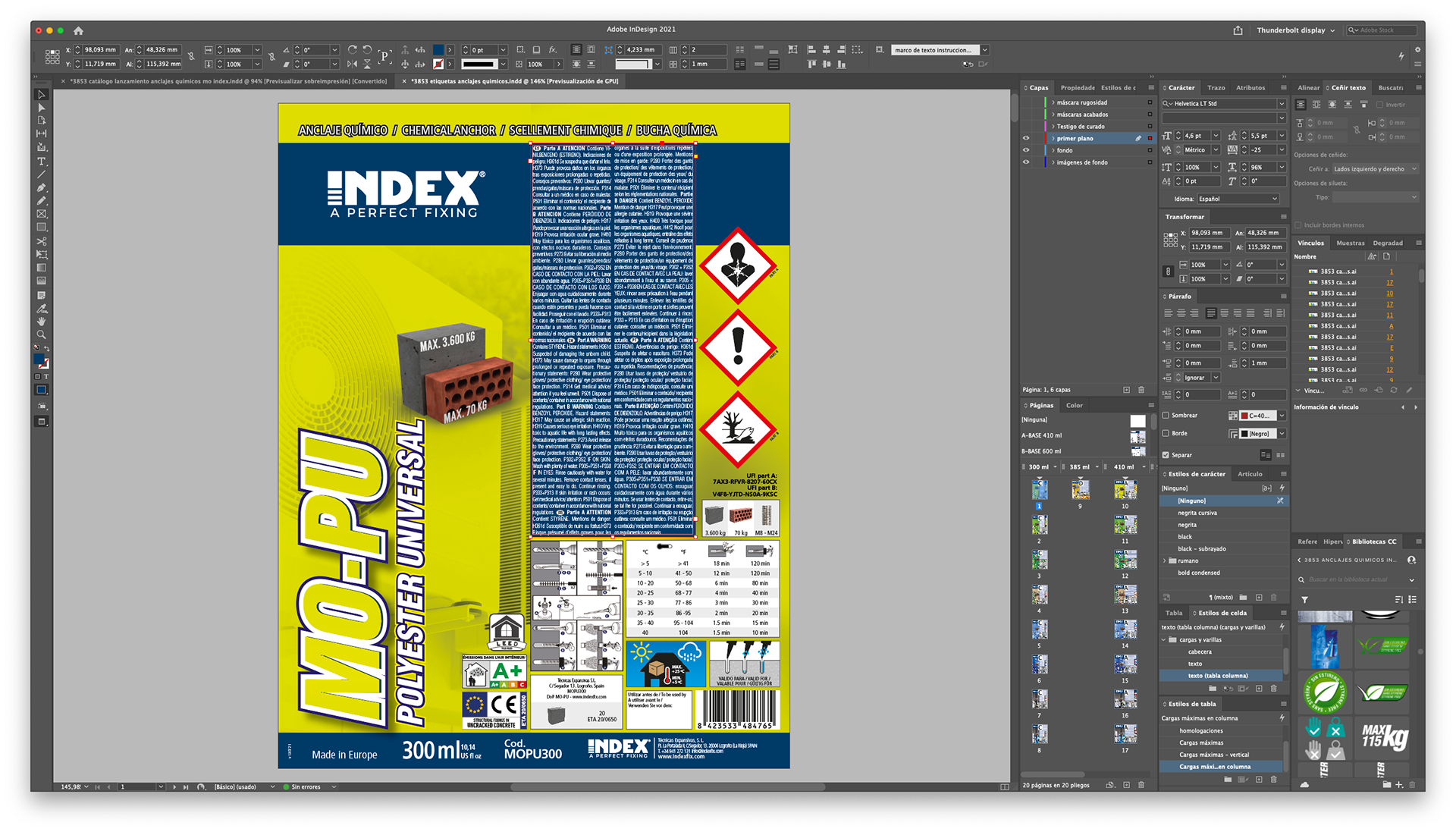
Task: Click the Sombrear C=40 red color swatch
Action: [x=1244, y=416]
